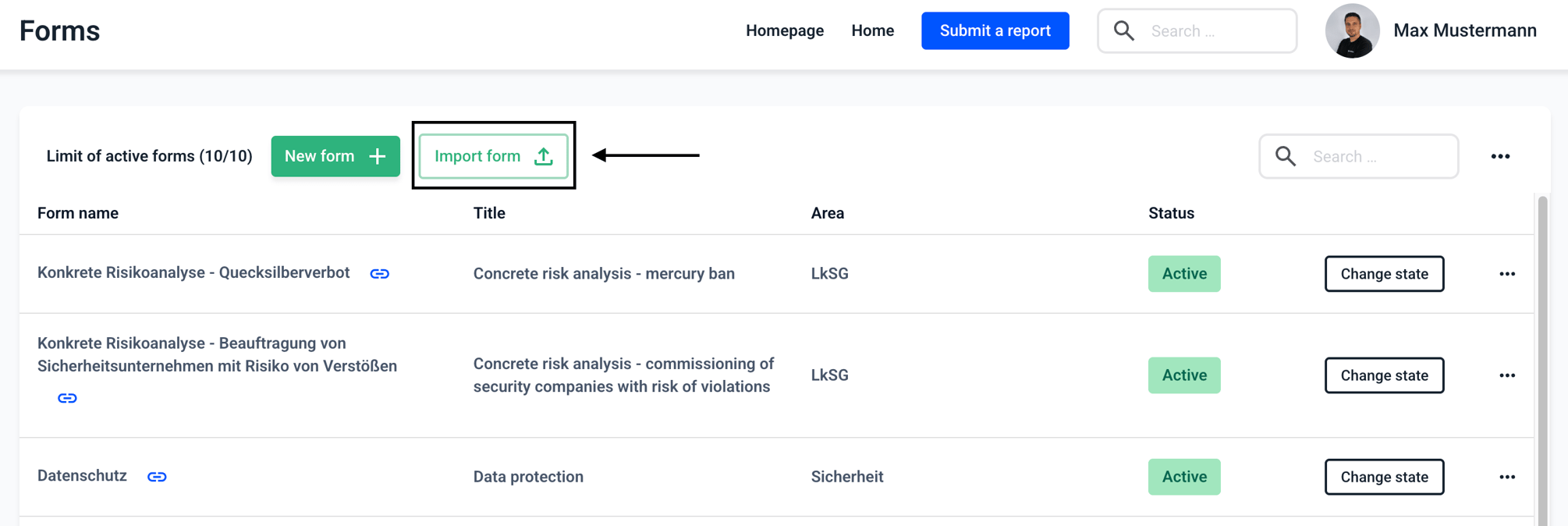Viewport: 1568px width, 526px height.
Task: Change state of security companies form
Action: tap(1384, 375)
